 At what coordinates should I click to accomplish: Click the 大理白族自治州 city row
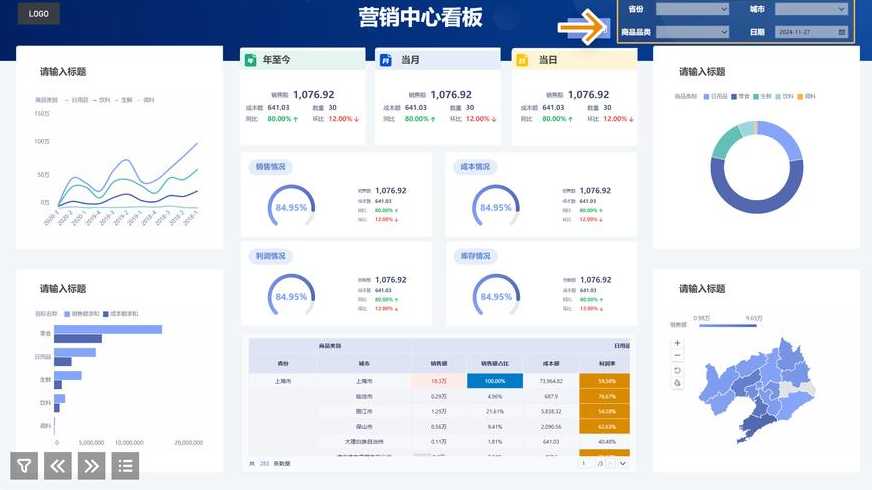(x=364, y=442)
